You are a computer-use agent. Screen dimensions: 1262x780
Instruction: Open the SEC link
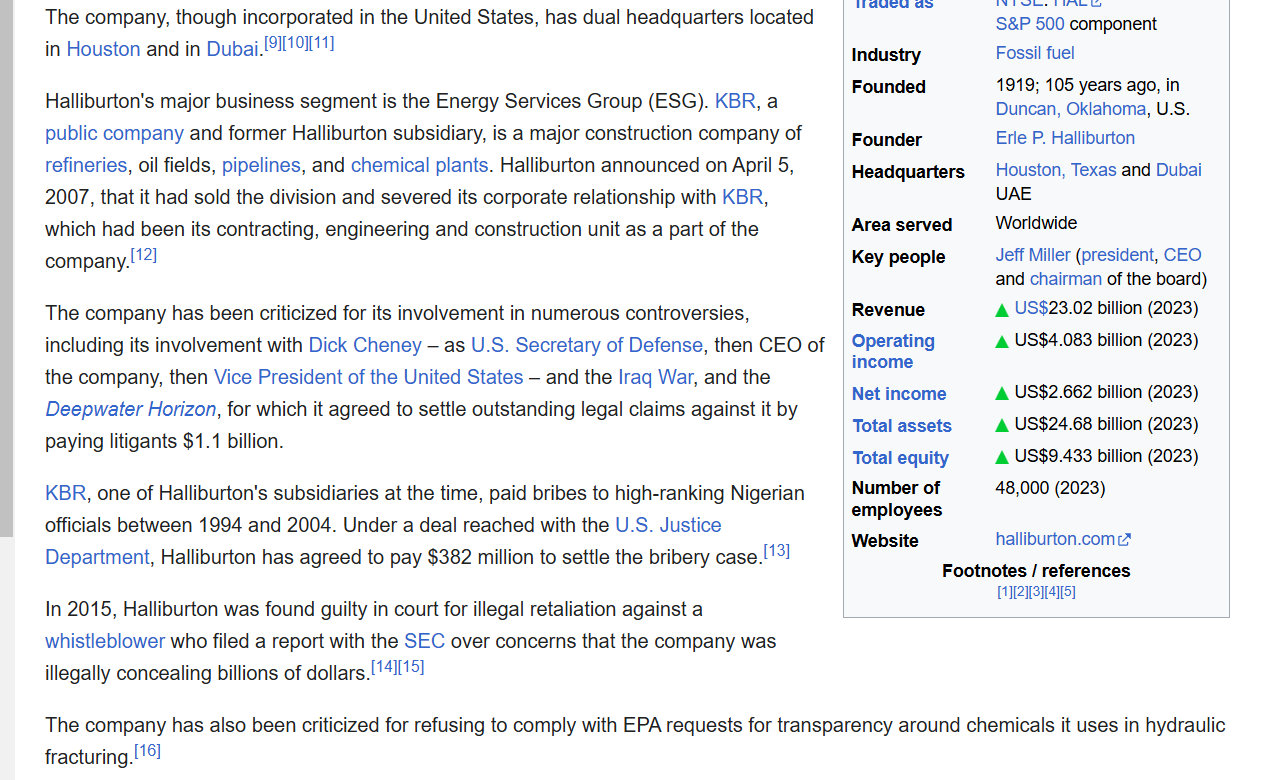click(x=424, y=641)
